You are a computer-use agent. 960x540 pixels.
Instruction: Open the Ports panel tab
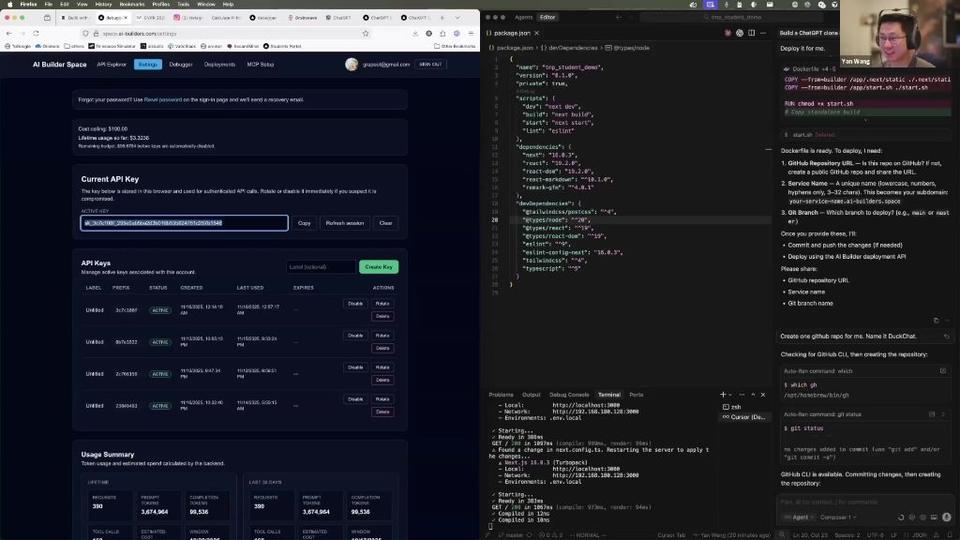636,395
